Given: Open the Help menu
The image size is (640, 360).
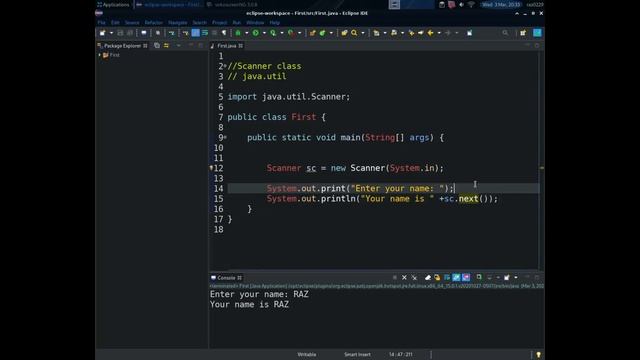Looking at the screenshot, I should click(274, 22).
